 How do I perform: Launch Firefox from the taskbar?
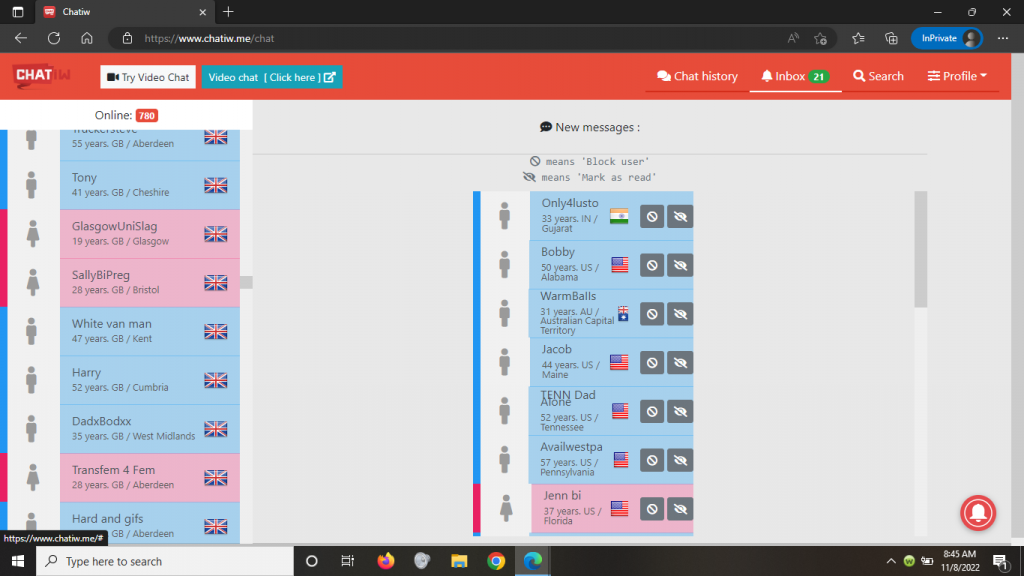pos(386,561)
